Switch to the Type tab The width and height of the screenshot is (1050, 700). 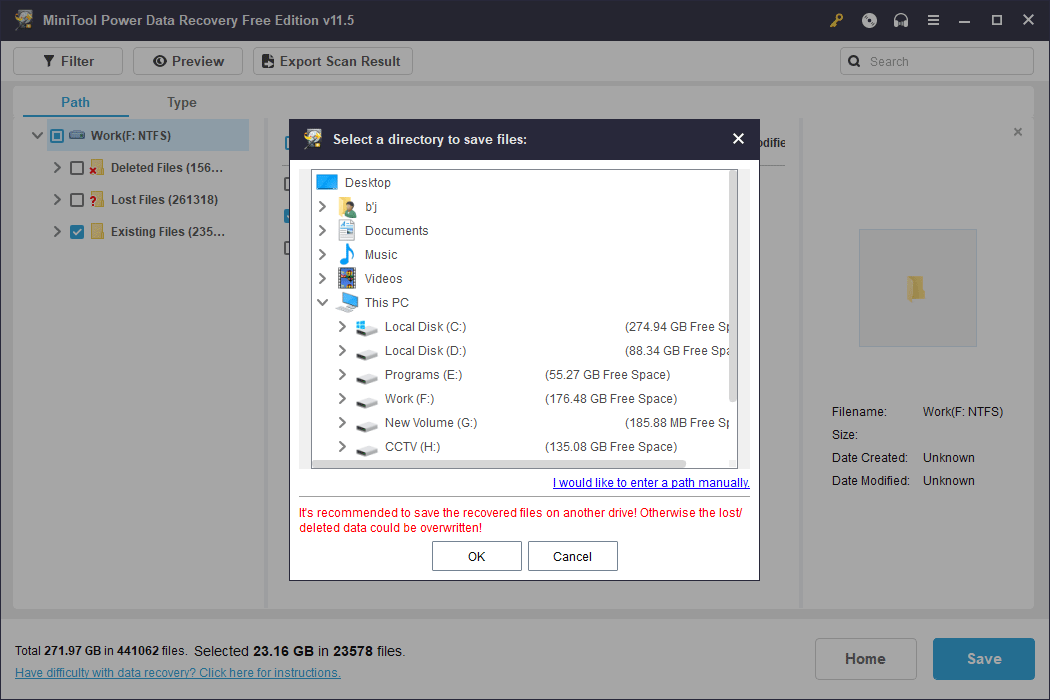(181, 102)
